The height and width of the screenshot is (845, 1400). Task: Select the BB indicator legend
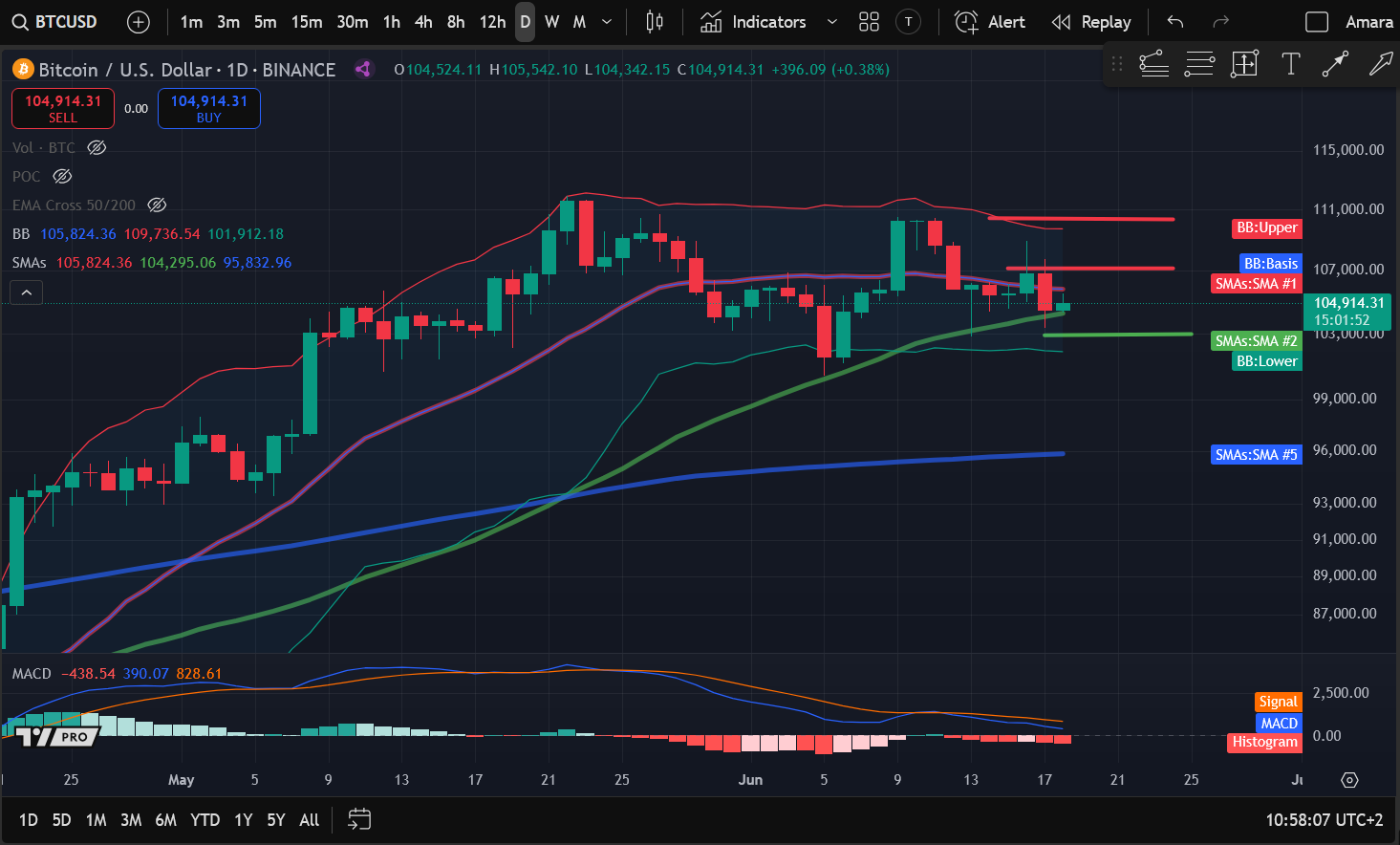click(21, 233)
